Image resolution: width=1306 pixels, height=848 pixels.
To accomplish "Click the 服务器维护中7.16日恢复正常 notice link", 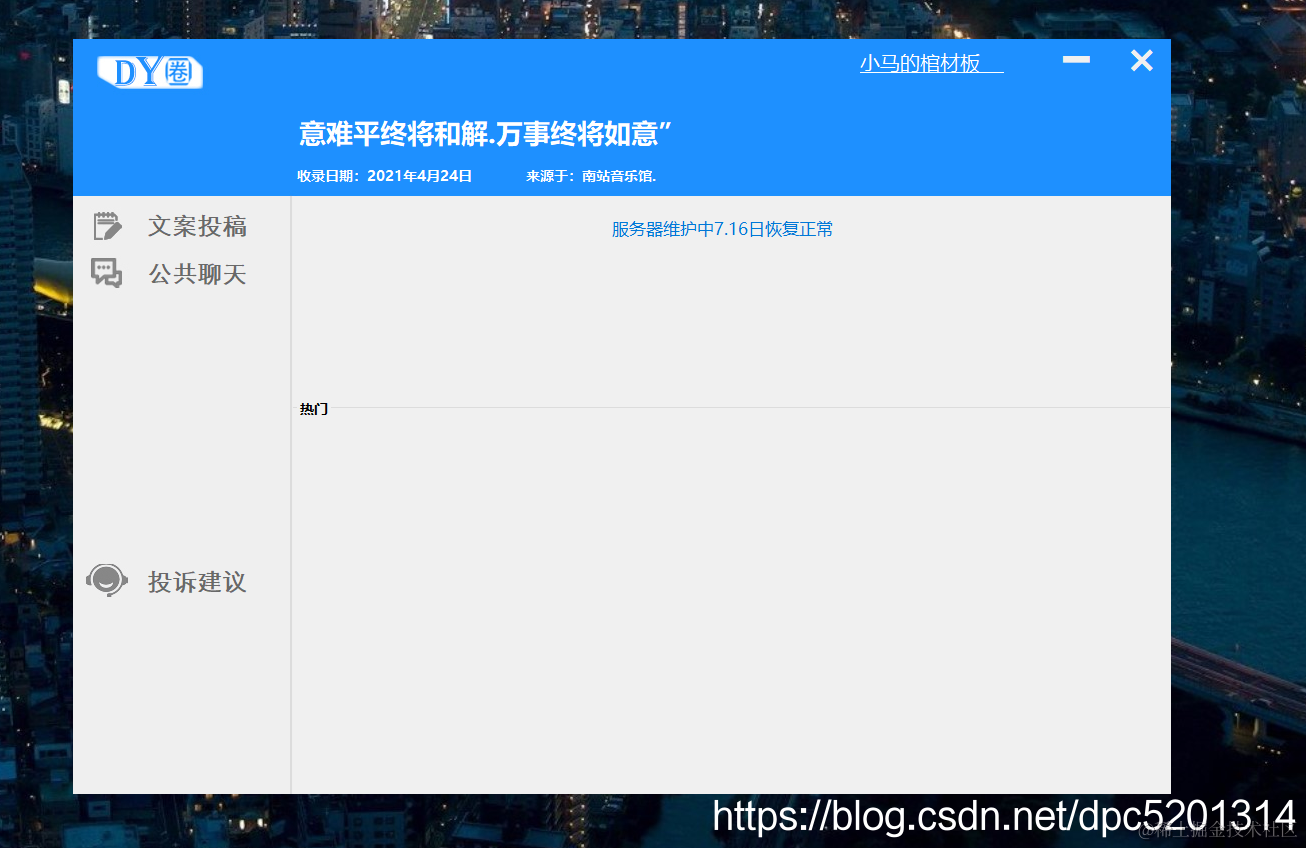I will [x=722, y=229].
